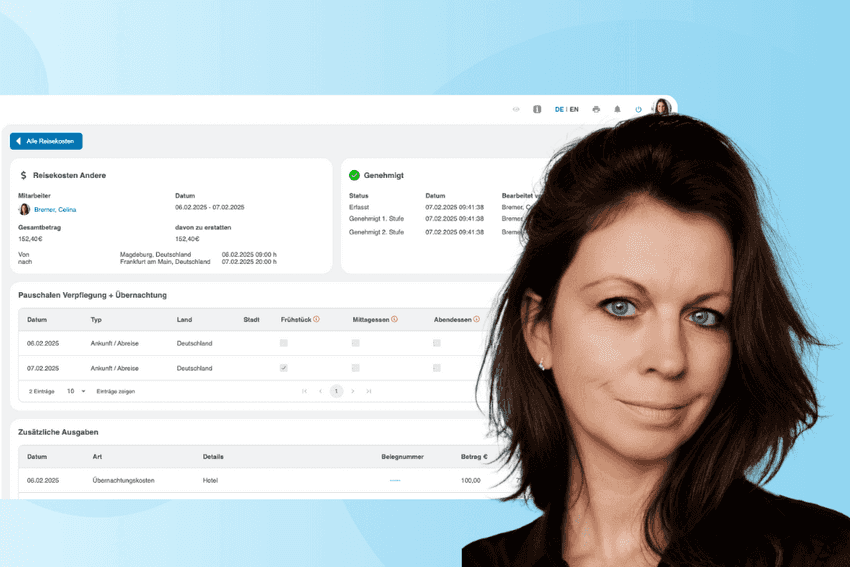Screen dimensions: 850x567
Task: Open the entries-per-page dropdown showing 10
Action: tap(76, 391)
